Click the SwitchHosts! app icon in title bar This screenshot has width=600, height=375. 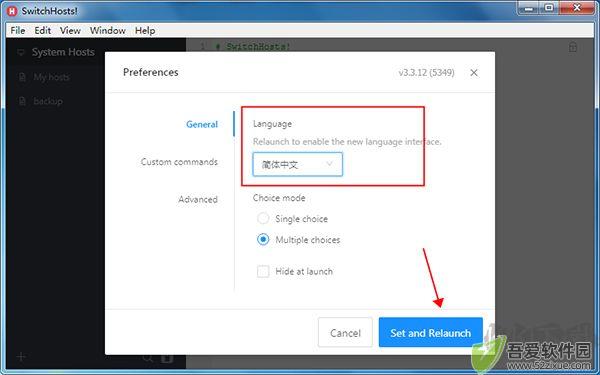point(13,11)
